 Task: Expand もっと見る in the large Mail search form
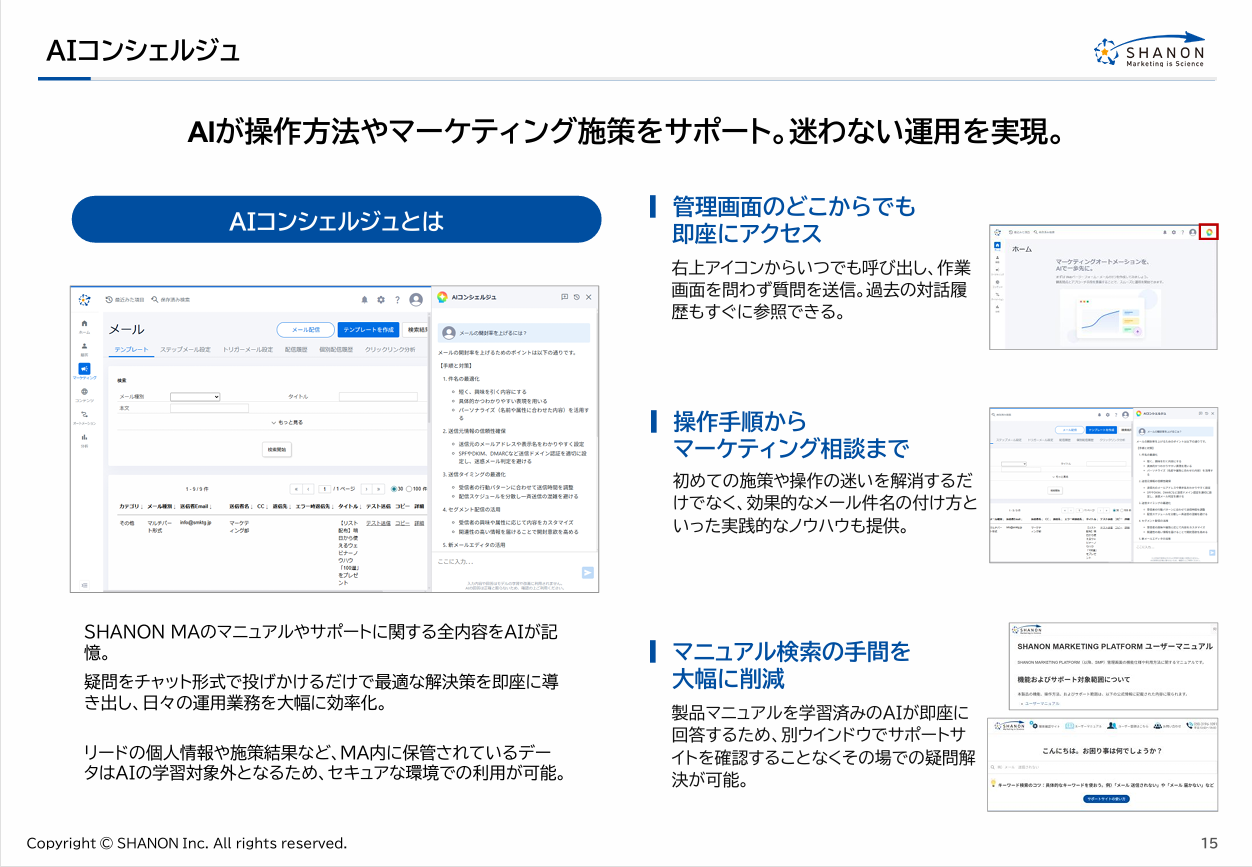click(x=288, y=422)
